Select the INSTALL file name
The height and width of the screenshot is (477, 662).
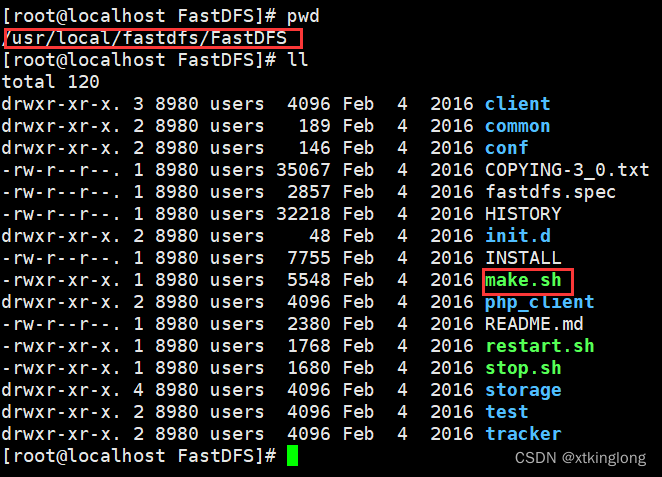tap(523, 257)
